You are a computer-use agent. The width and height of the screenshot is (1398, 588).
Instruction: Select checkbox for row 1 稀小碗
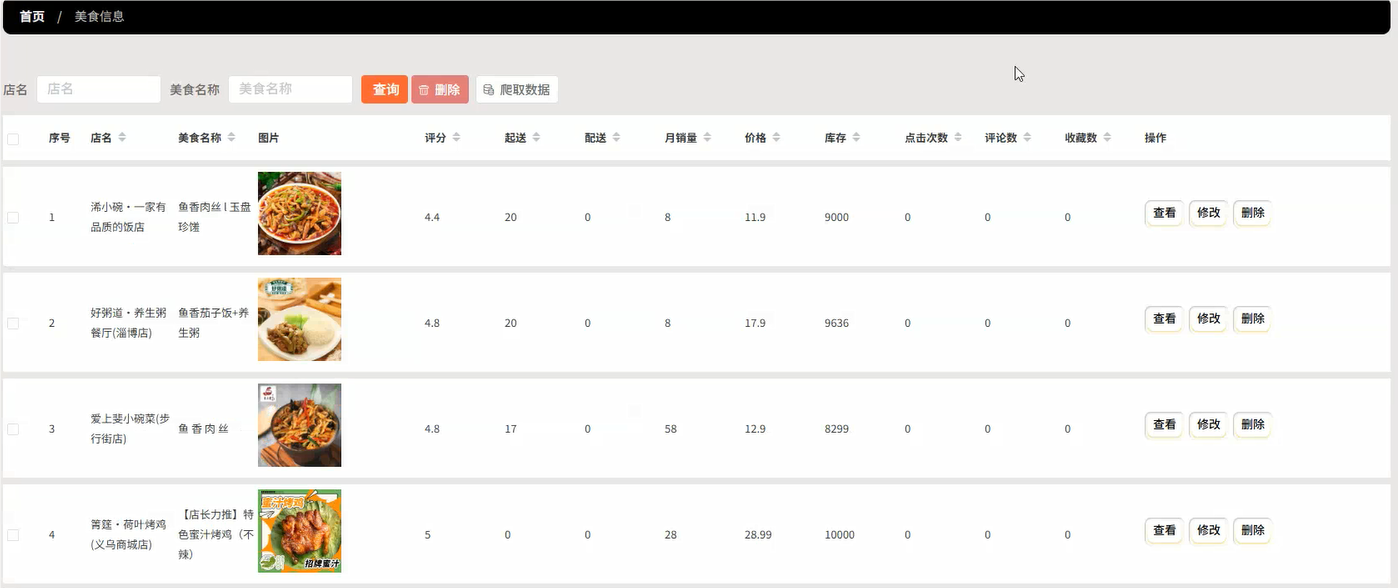pyautogui.click(x=13, y=217)
